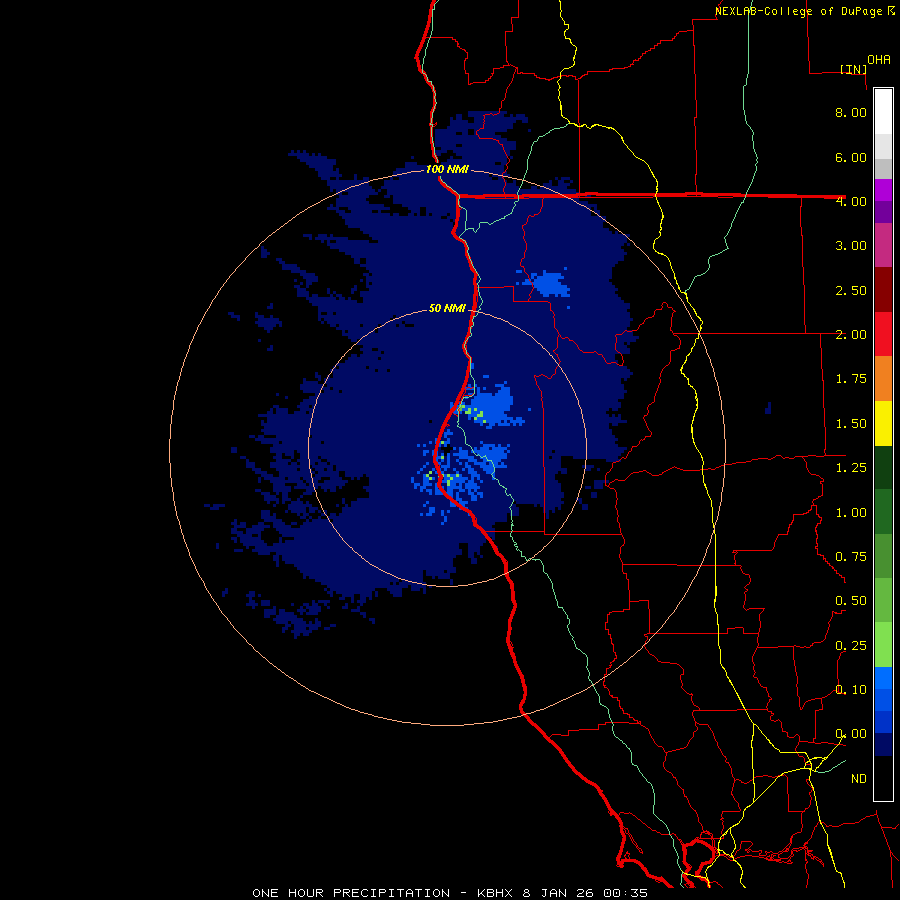Click the OHA product code label

click(879, 60)
